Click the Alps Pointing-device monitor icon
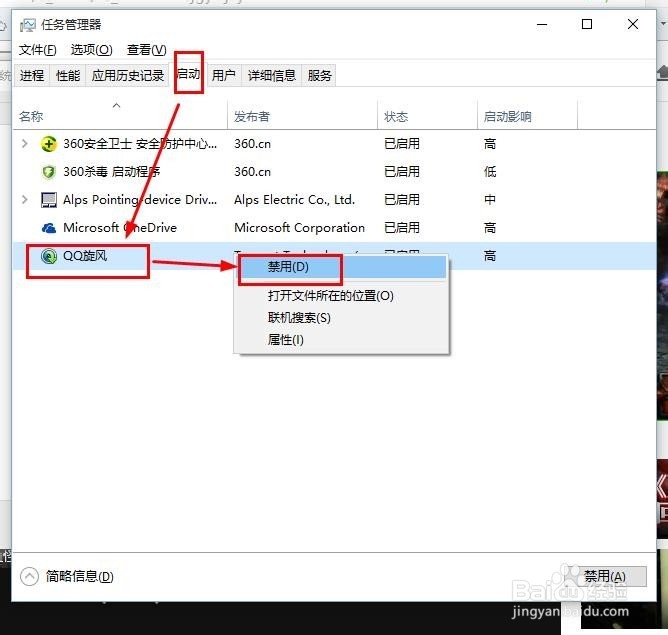Viewport: 668px width, 635px height. pos(49,200)
